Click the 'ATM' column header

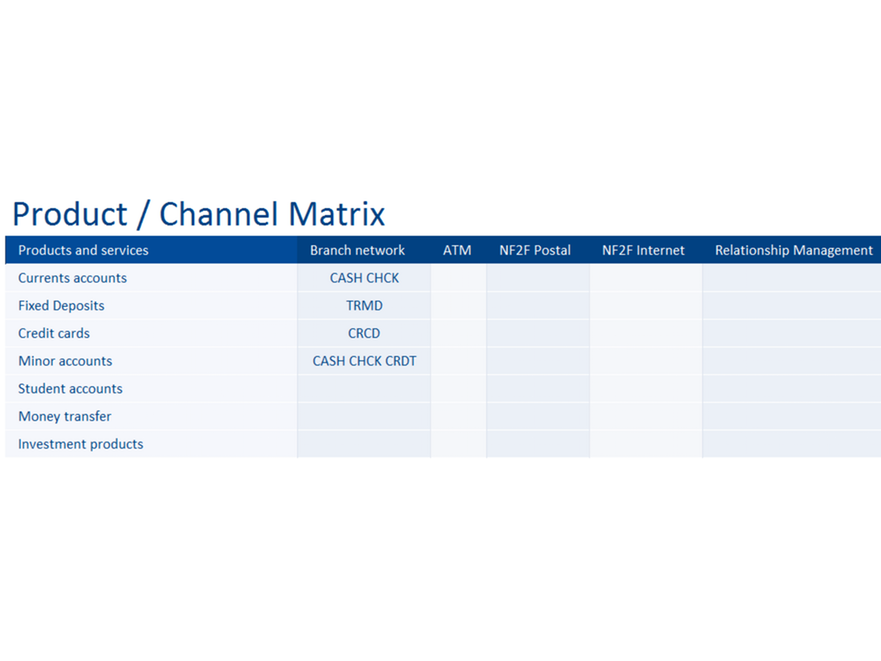click(457, 250)
